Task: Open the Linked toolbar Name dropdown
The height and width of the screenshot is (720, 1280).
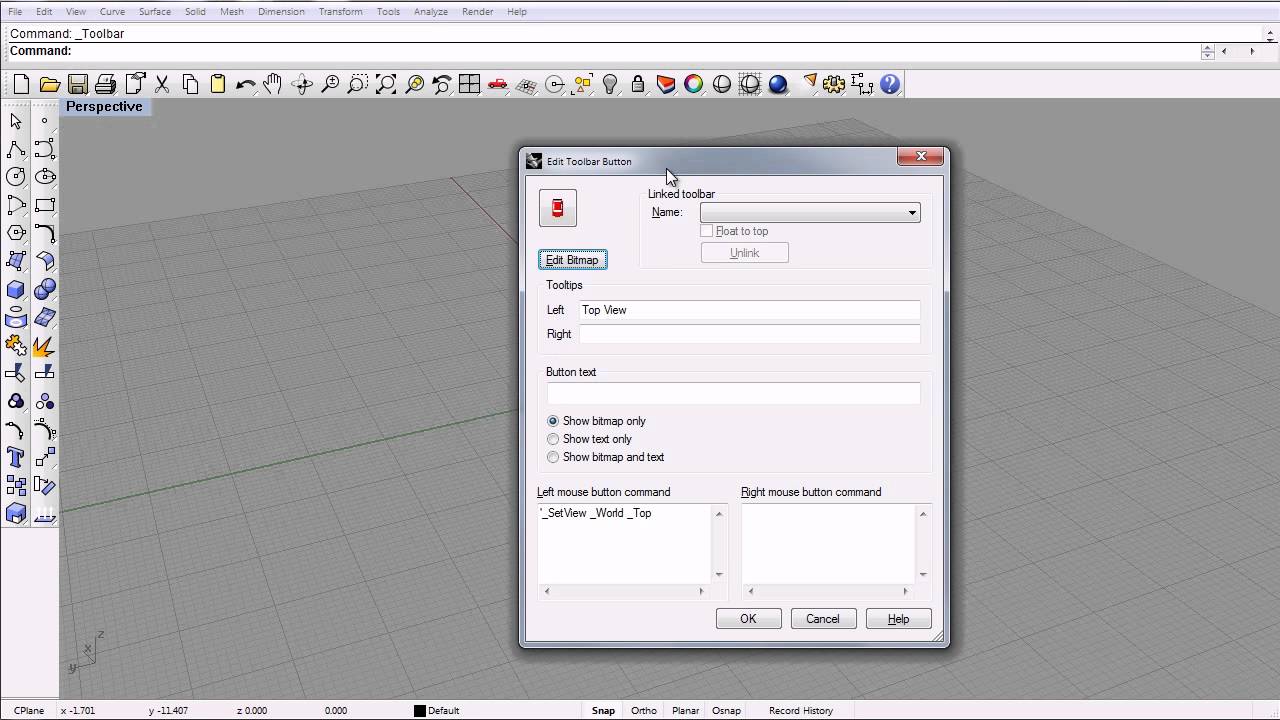Action: tap(810, 212)
